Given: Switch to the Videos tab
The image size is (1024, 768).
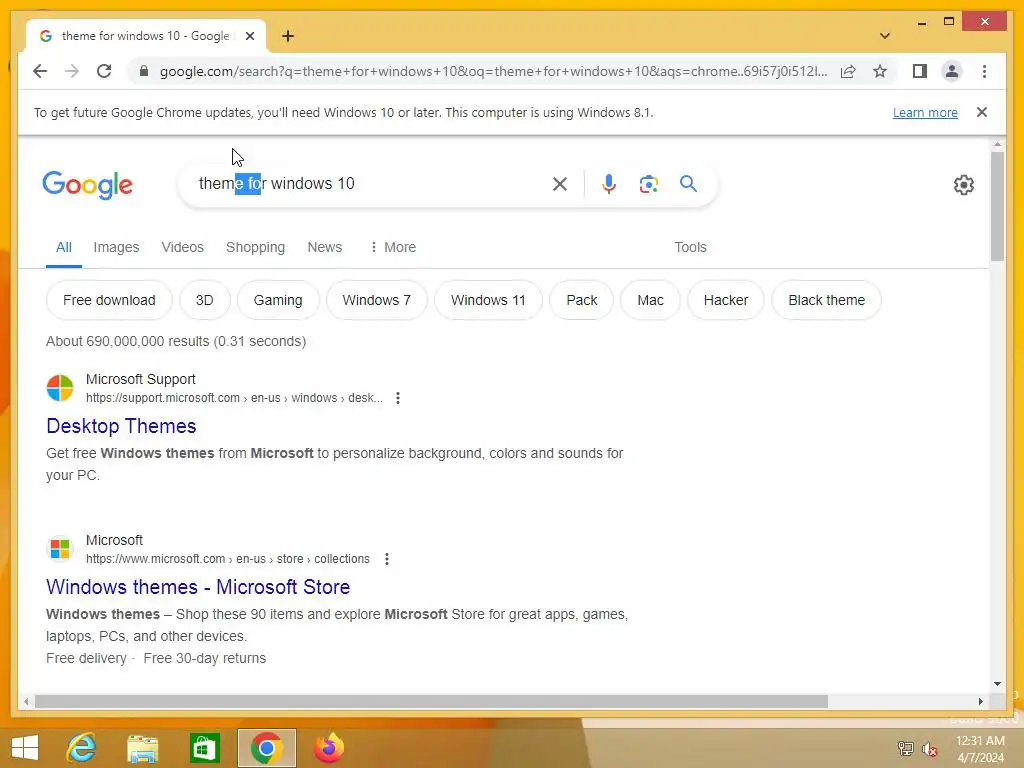Looking at the screenshot, I should click(x=182, y=247).
